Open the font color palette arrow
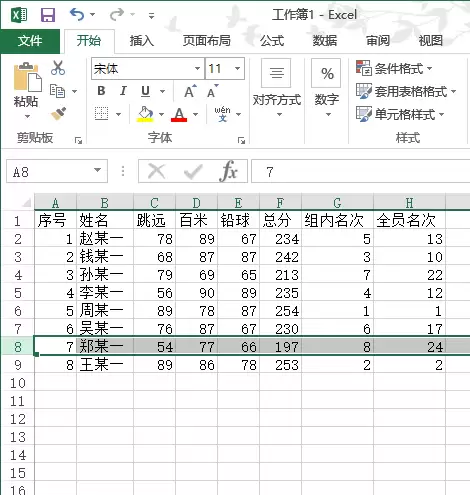The image size is (470, 495). [x=196, y=114]
